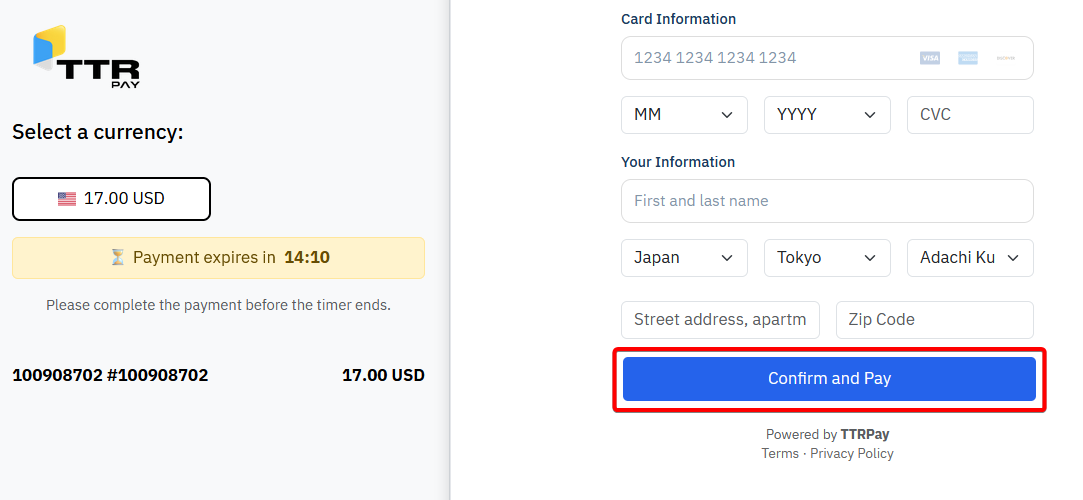Click the Street address input
The width and height of the screenshot is (1083, 500).
click(x=720, y=320)
